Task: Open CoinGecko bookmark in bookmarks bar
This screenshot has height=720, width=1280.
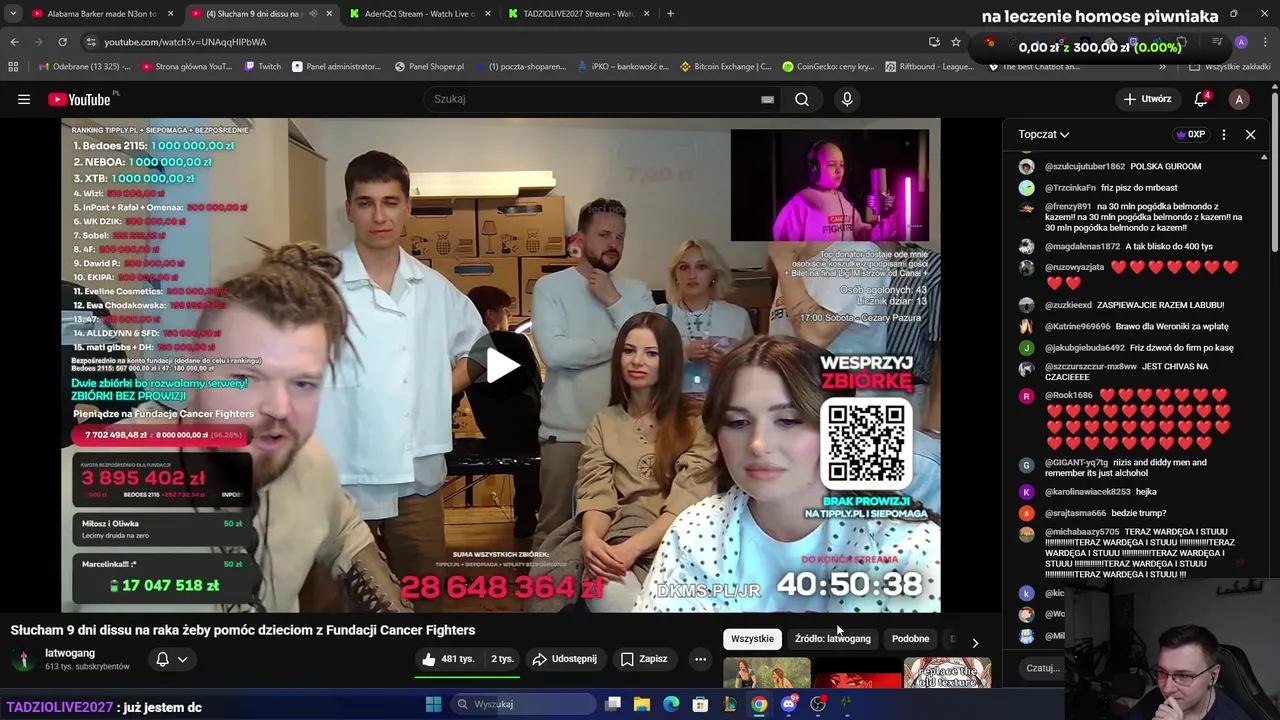Action: click(828, 67)
